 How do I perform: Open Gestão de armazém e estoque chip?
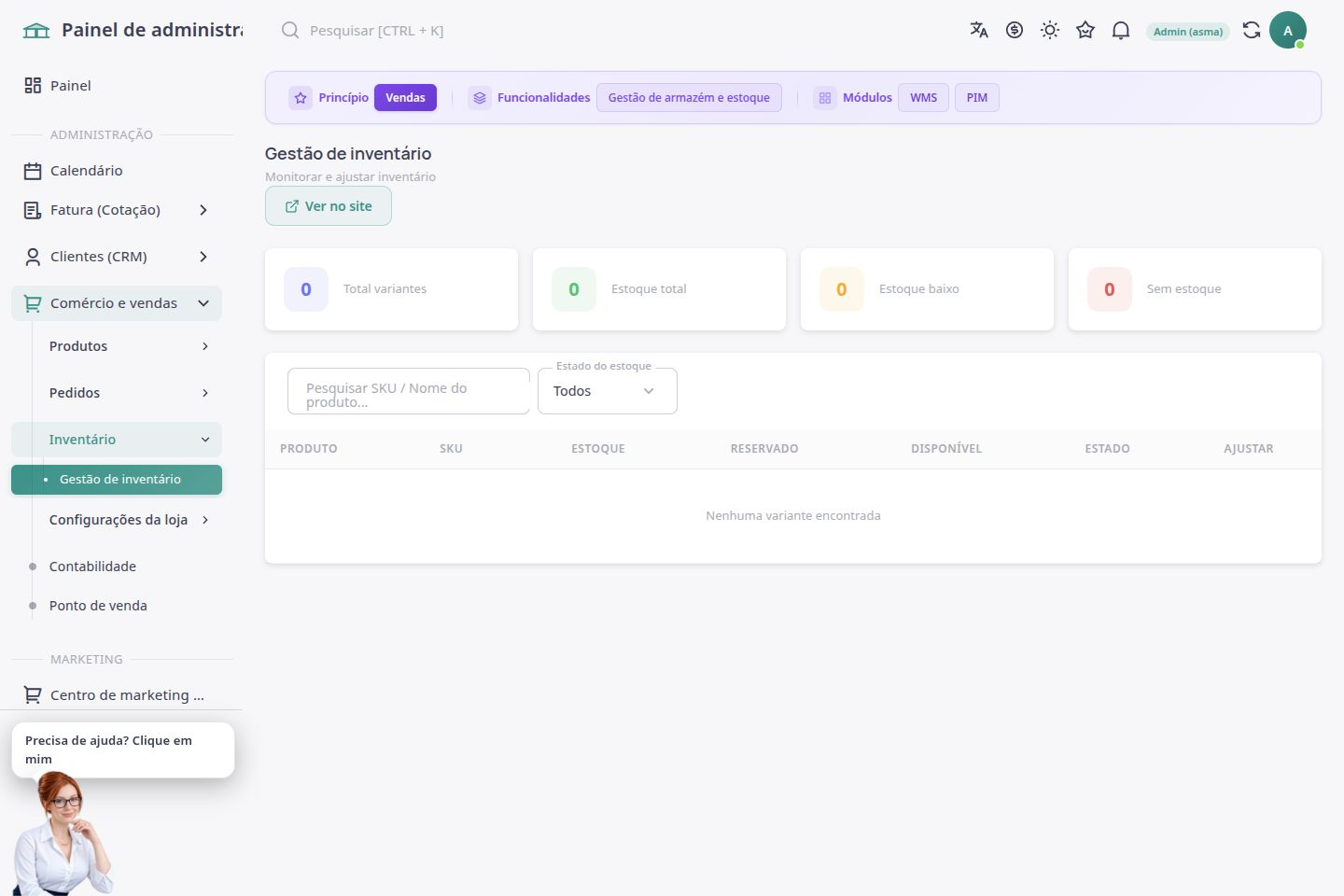point(689,97)
